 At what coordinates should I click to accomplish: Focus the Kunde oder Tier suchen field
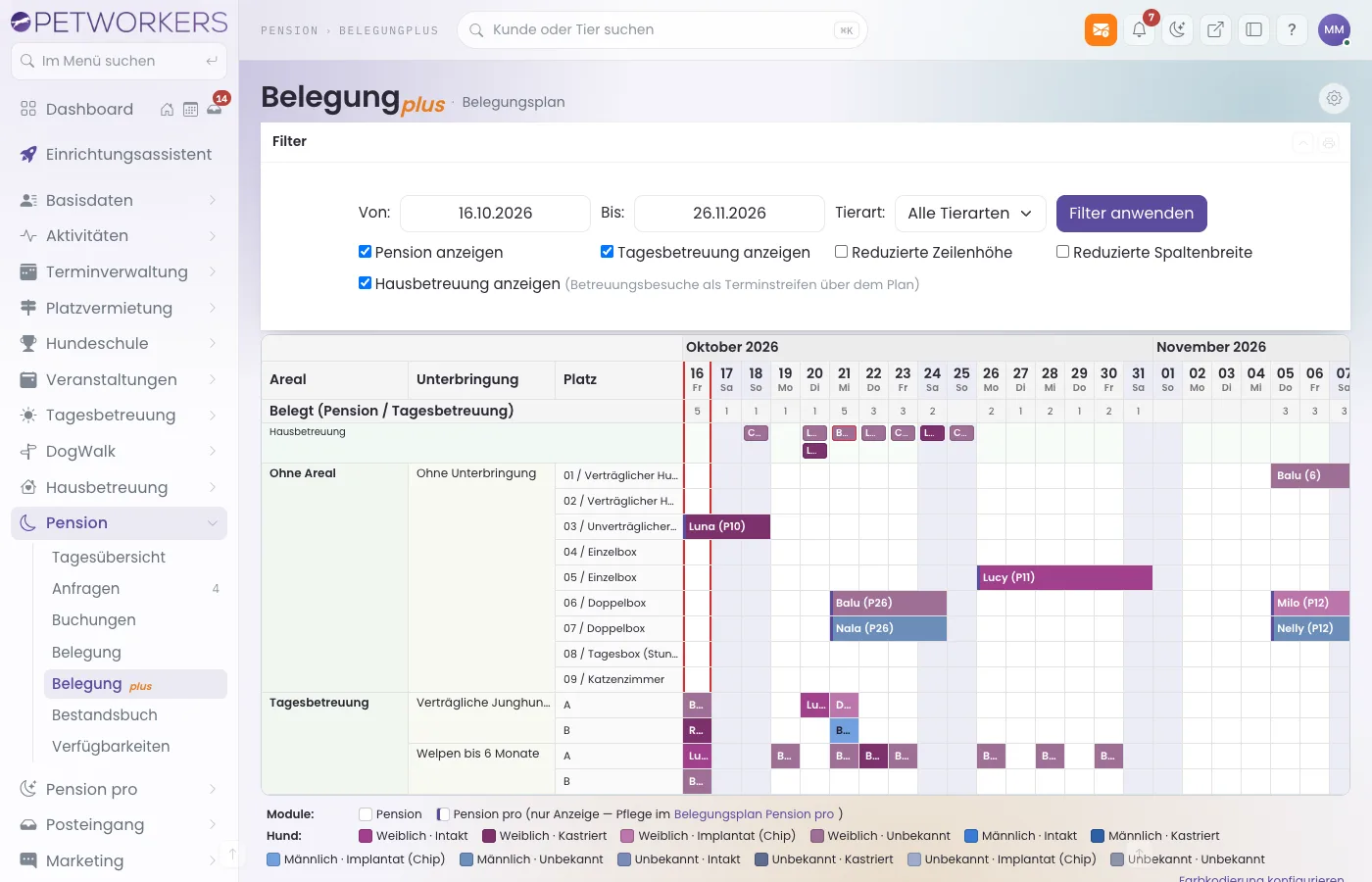pyautogui.click(x=662, y=30)
